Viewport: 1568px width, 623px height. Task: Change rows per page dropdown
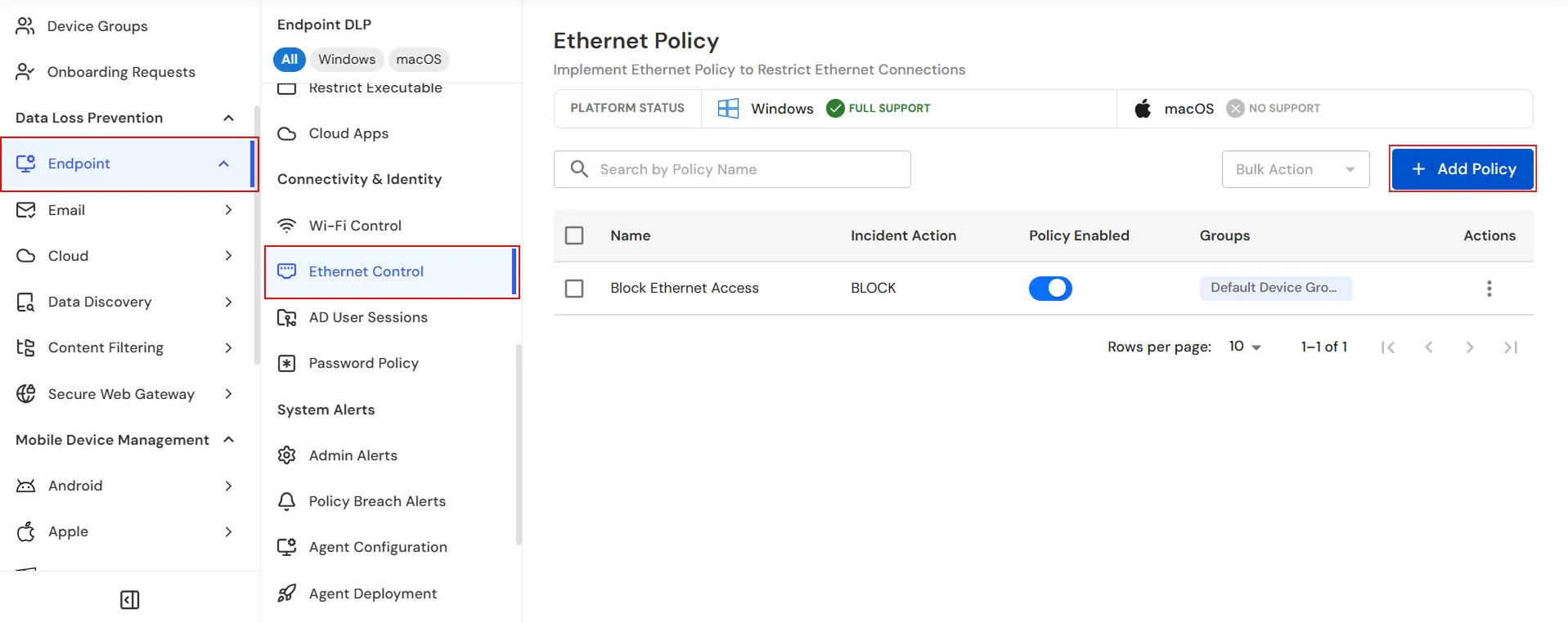(1245, 347)
